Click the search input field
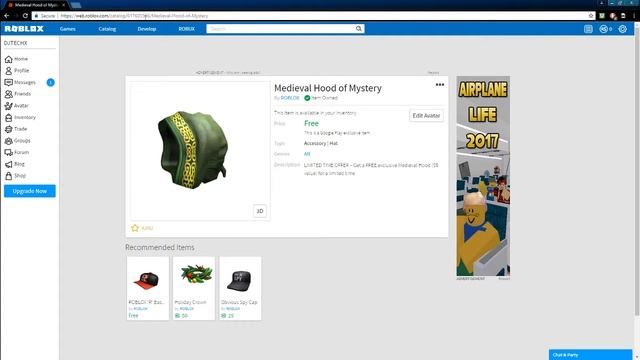Image resolution: width=640 pixels, height=360 pixels. click(x=281, y=29)
